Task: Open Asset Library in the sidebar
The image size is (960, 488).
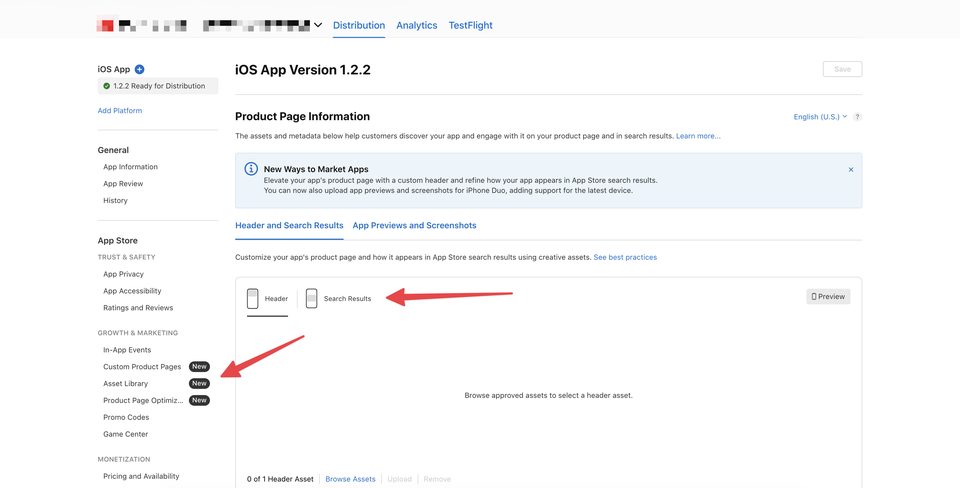Action: pyautogui.click(x=126, y=383)
